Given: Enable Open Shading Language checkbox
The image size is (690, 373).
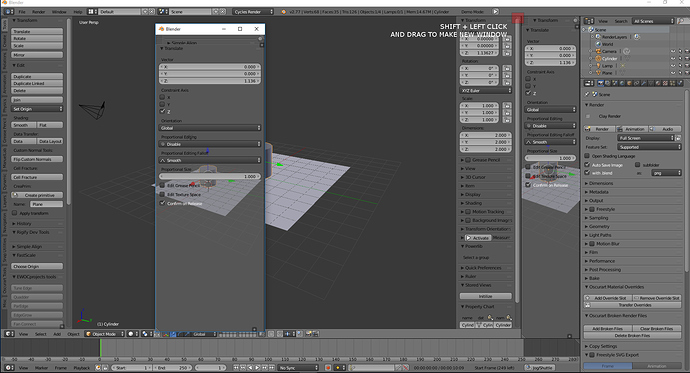Looking at the screenshot, I should (x=587, y=156).
